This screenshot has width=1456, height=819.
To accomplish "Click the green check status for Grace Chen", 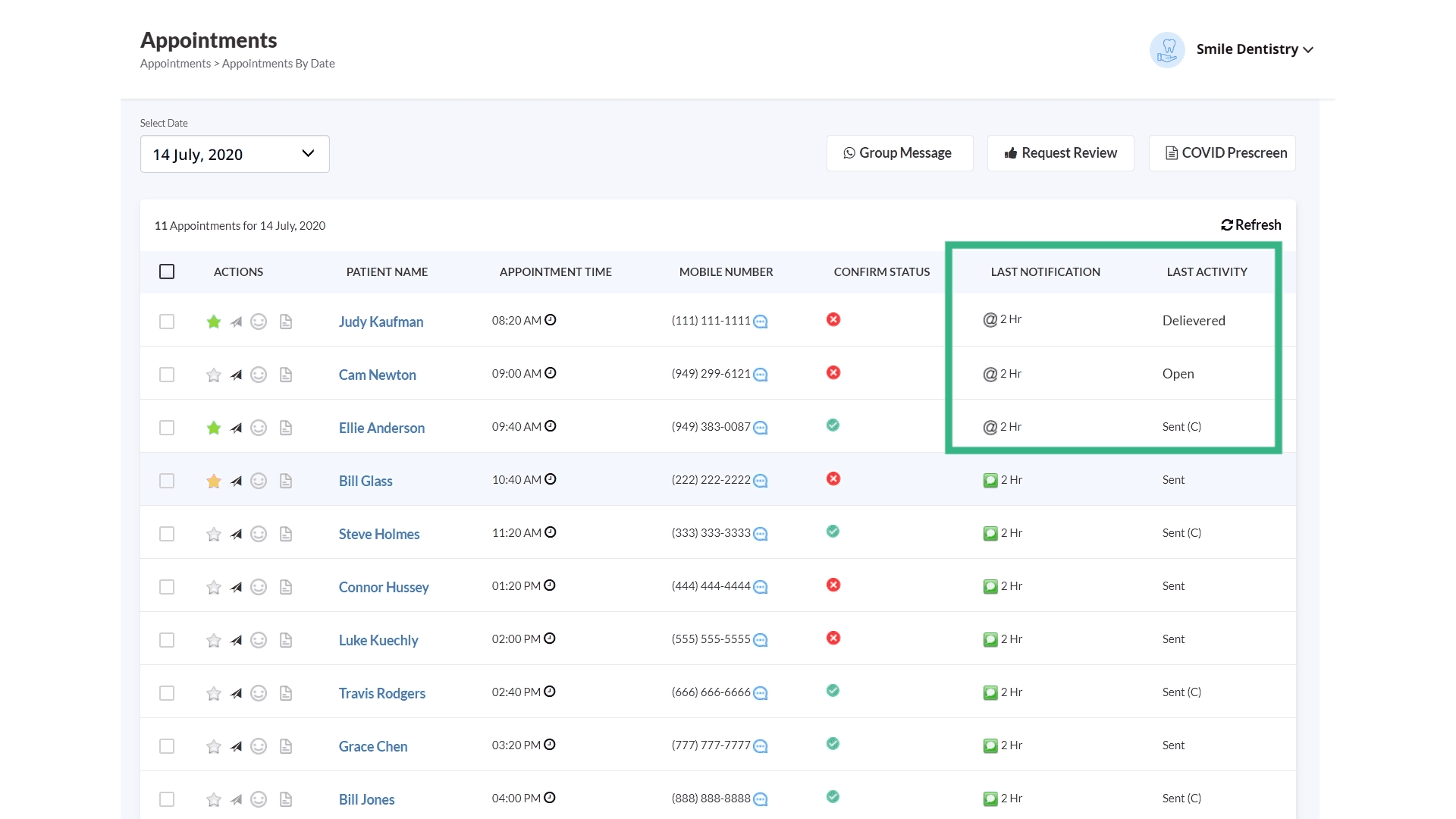I will [x=833, y=744].
